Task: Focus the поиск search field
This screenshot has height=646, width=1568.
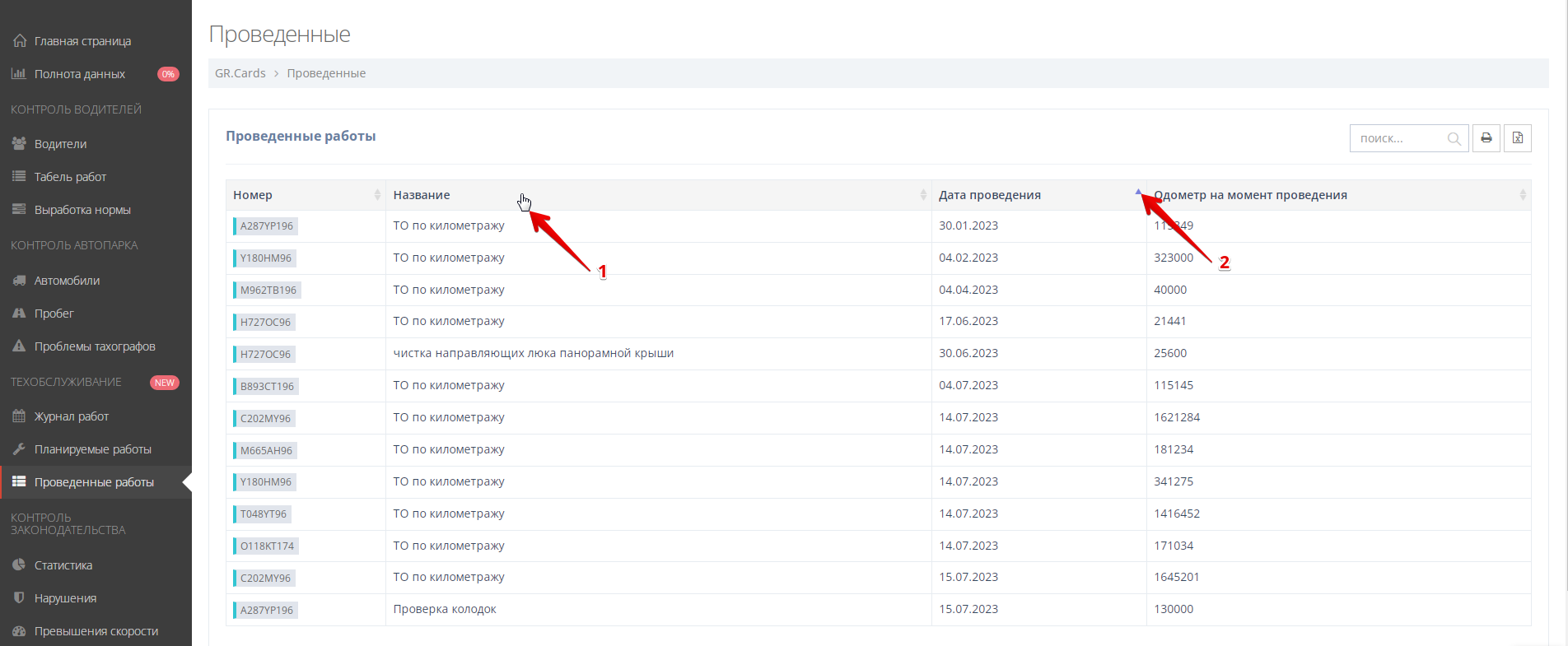Action: pyautogui.click(x=1398, y=138)
